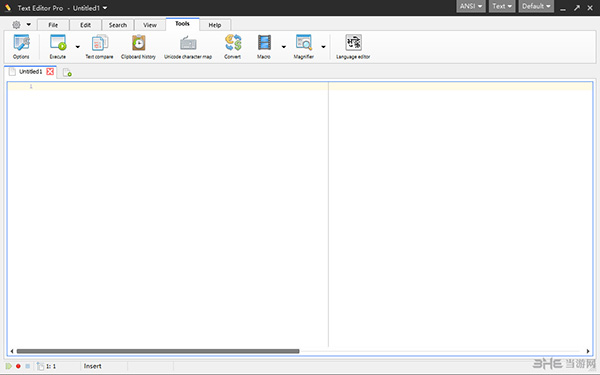Click line number 1 in gutter
600x375 pixels.
point(31,86)
